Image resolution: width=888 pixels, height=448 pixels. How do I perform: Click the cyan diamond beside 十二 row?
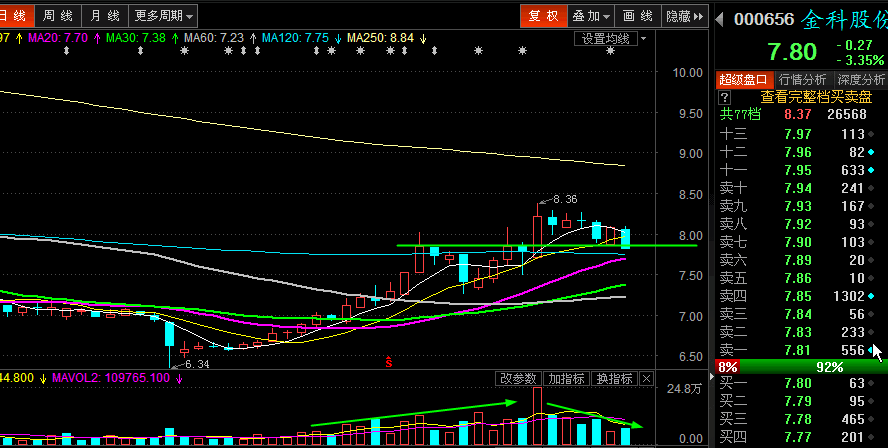tap(870, 152)
